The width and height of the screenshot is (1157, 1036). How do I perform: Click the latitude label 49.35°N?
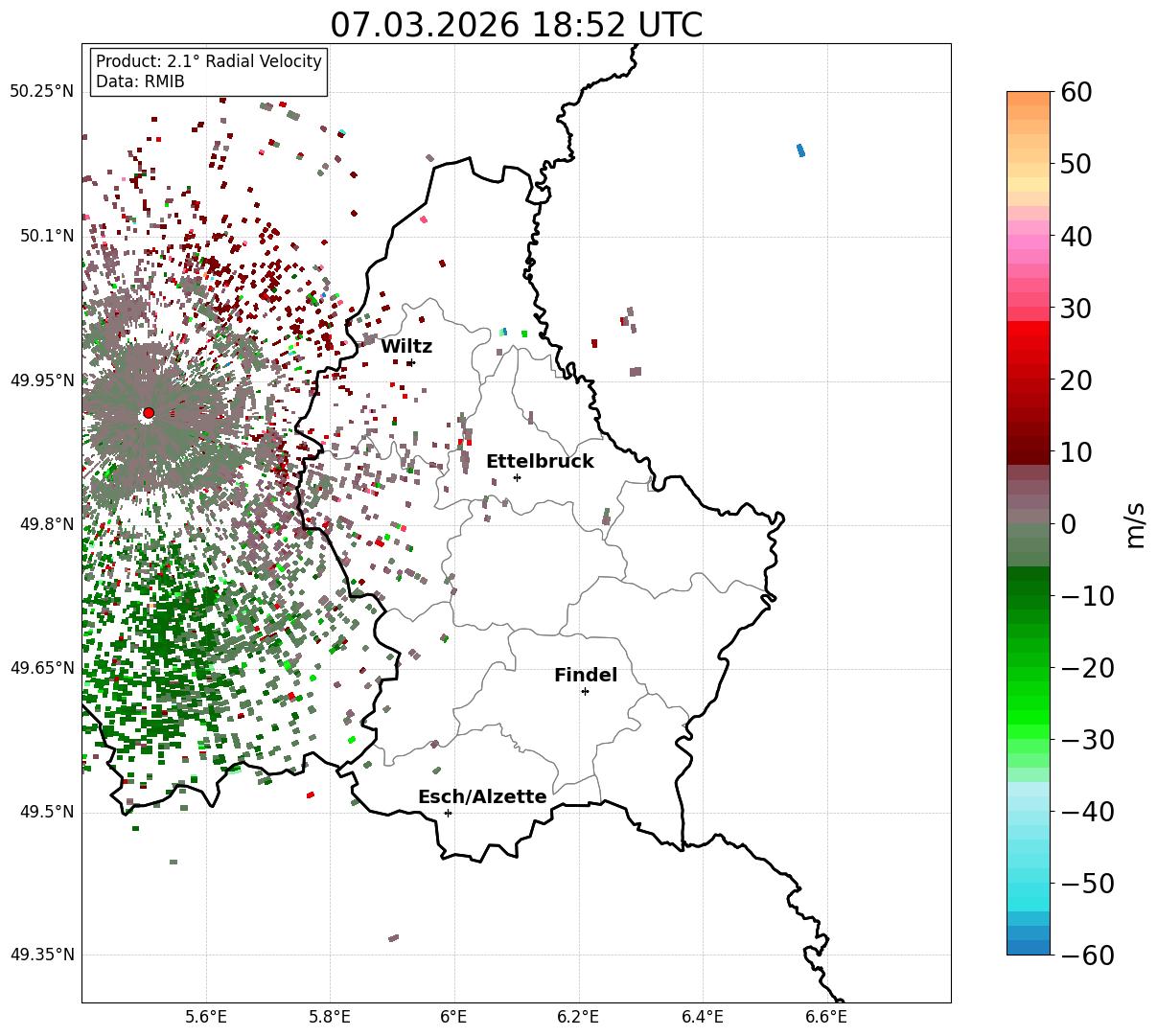(x=41, y=955)
